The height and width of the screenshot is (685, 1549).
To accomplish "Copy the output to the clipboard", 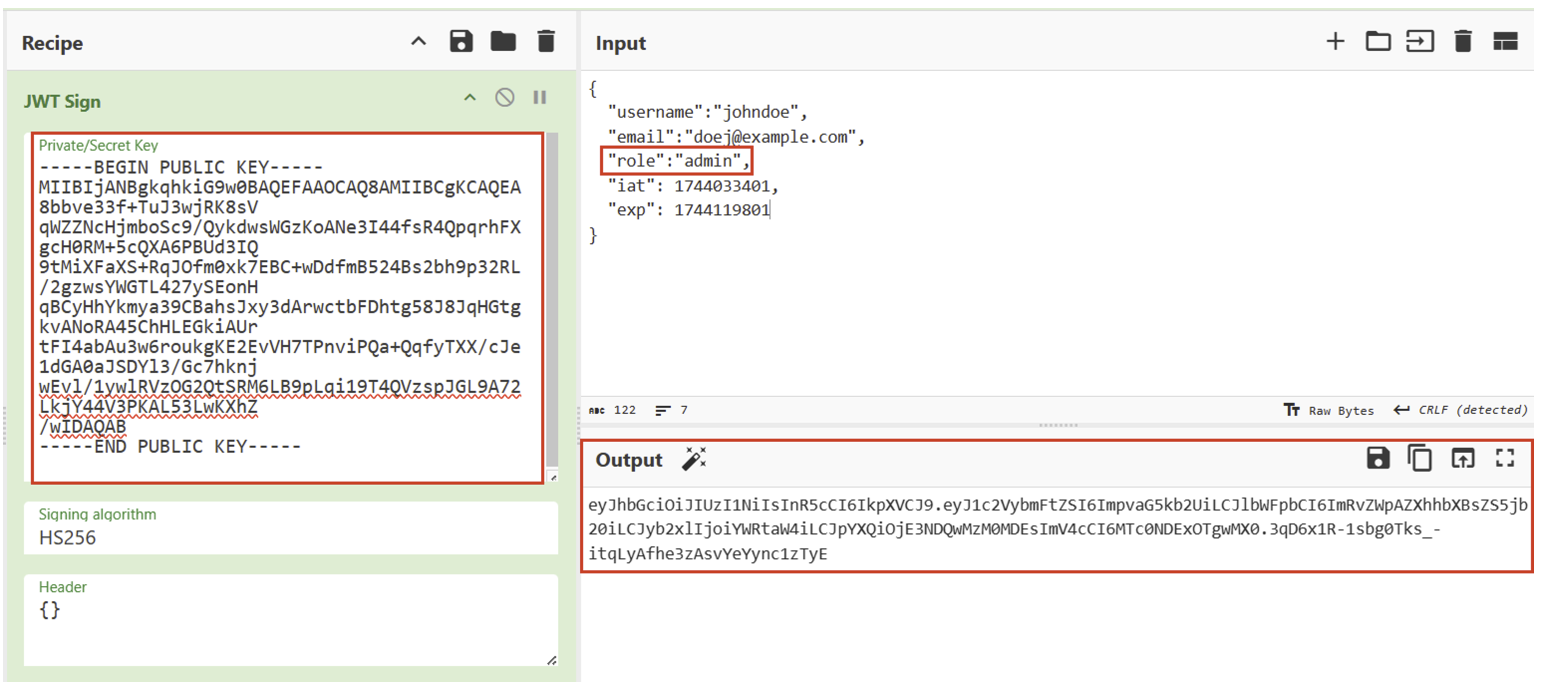I will tap(1420, 458).
